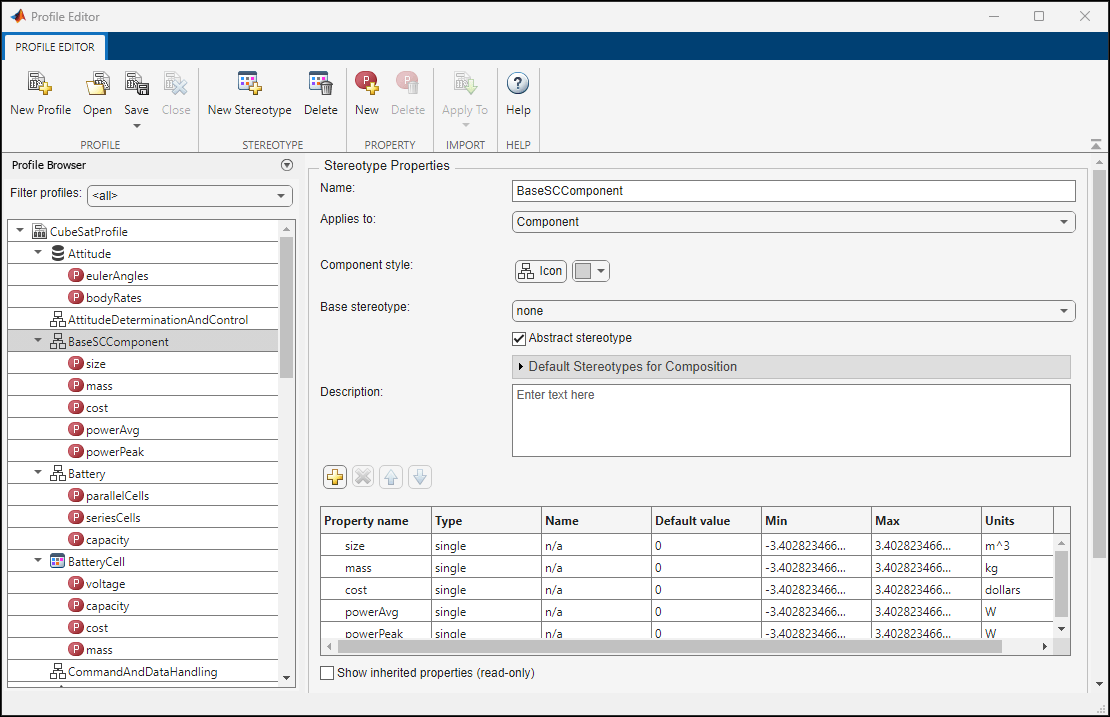Select the PROFILE EDITOR tab
The height and width of the screenshot is (717, 1110).
click(55, 47)
